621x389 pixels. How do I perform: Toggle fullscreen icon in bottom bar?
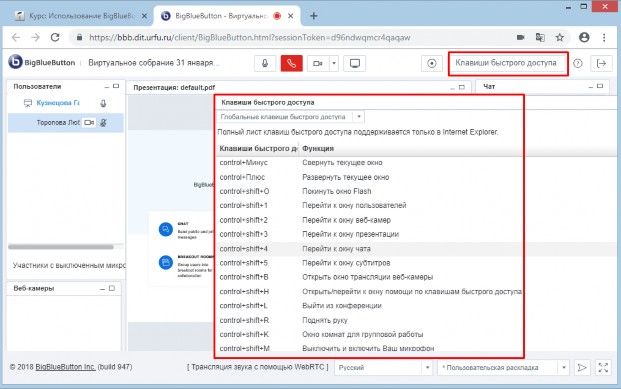(603, 368)
